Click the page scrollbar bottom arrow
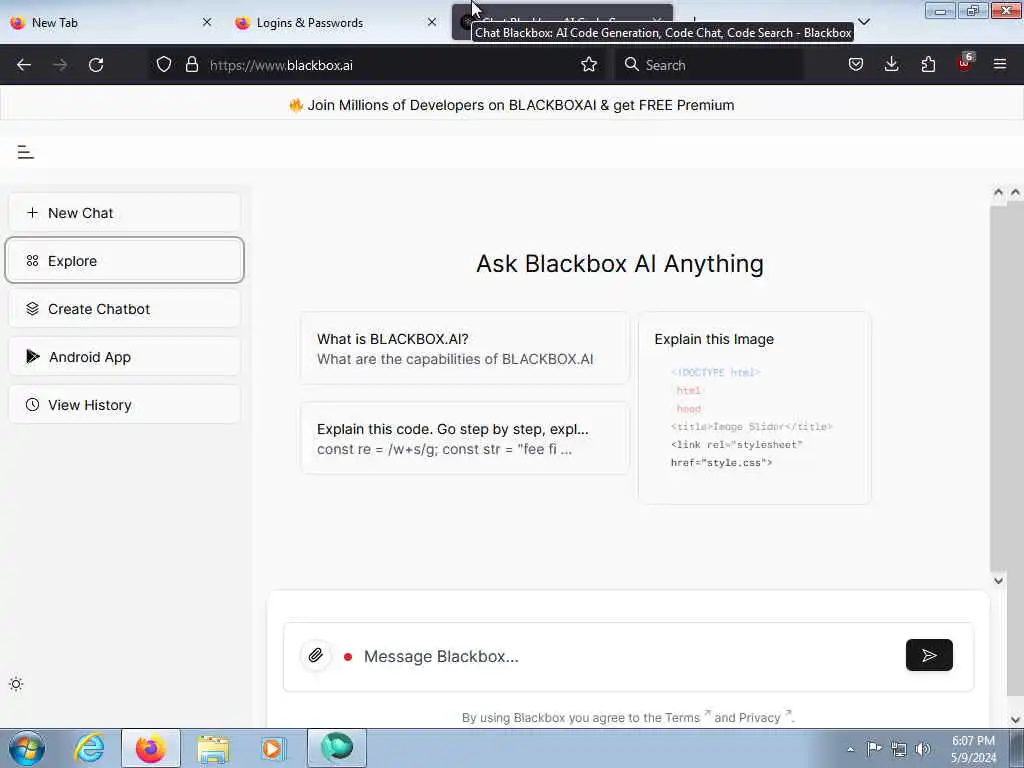1024x768 pixels. click(1016, 720)
